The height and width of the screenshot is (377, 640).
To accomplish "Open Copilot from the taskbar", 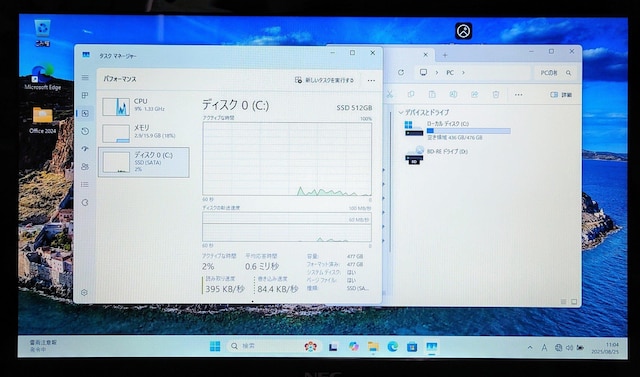I will coord(353,347).
